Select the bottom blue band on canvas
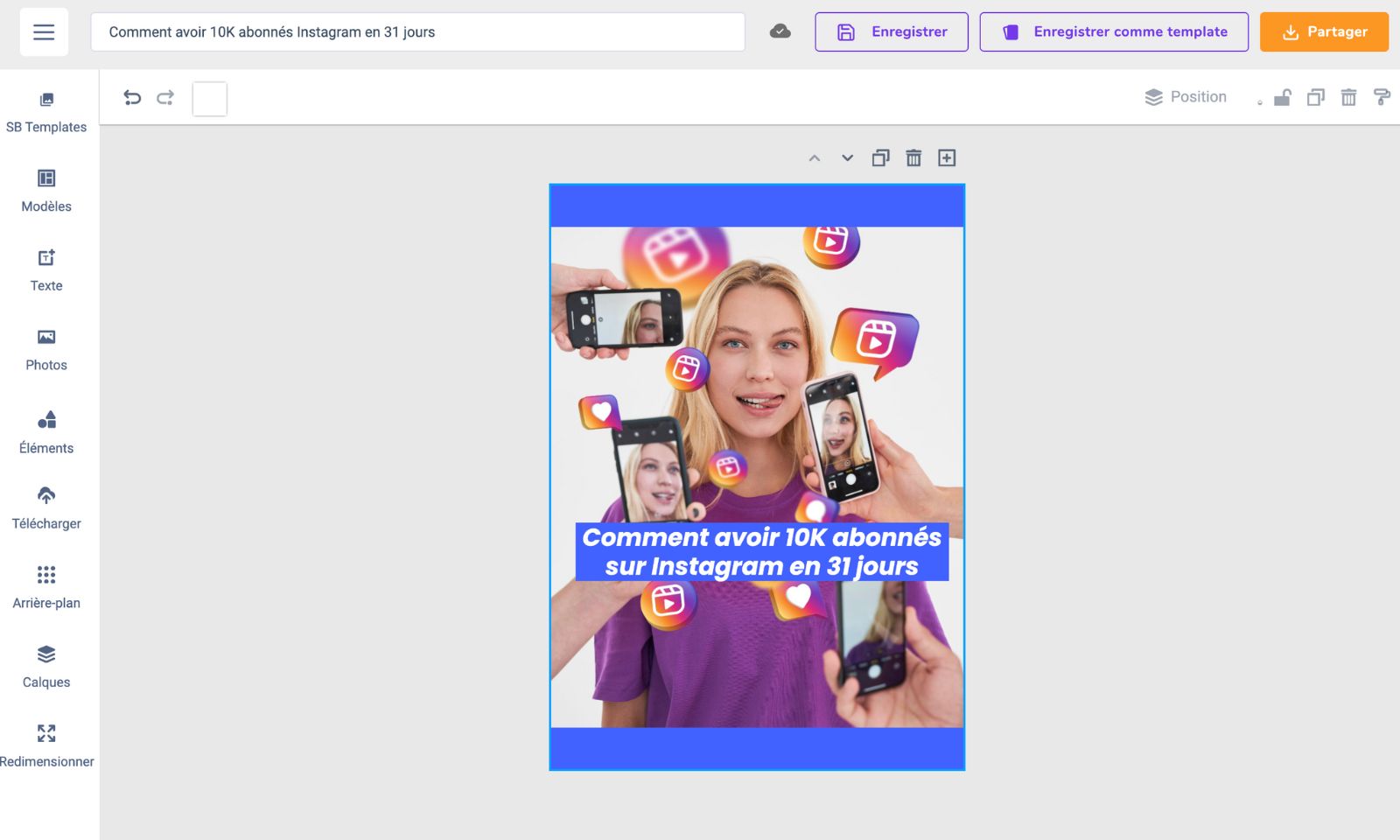 pyautogui.click(x=757, y=748)
